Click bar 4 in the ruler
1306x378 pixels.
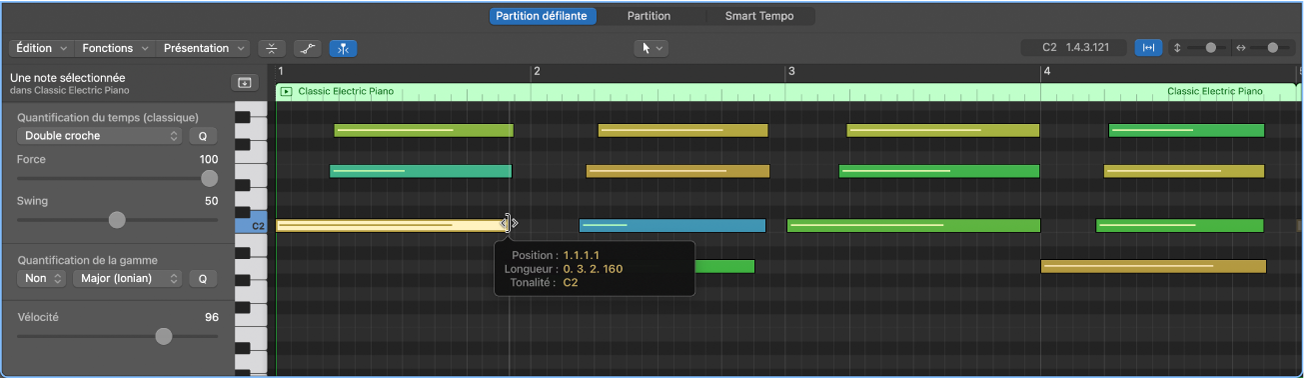pyautogui.click(x=1046, y=72)
